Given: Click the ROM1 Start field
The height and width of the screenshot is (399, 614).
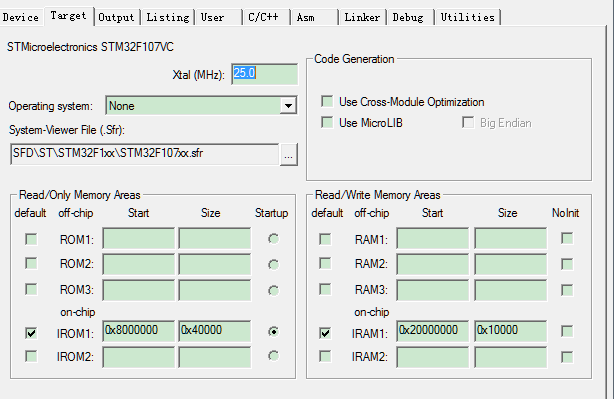Looking at the screenshot, I should [139, 238].
